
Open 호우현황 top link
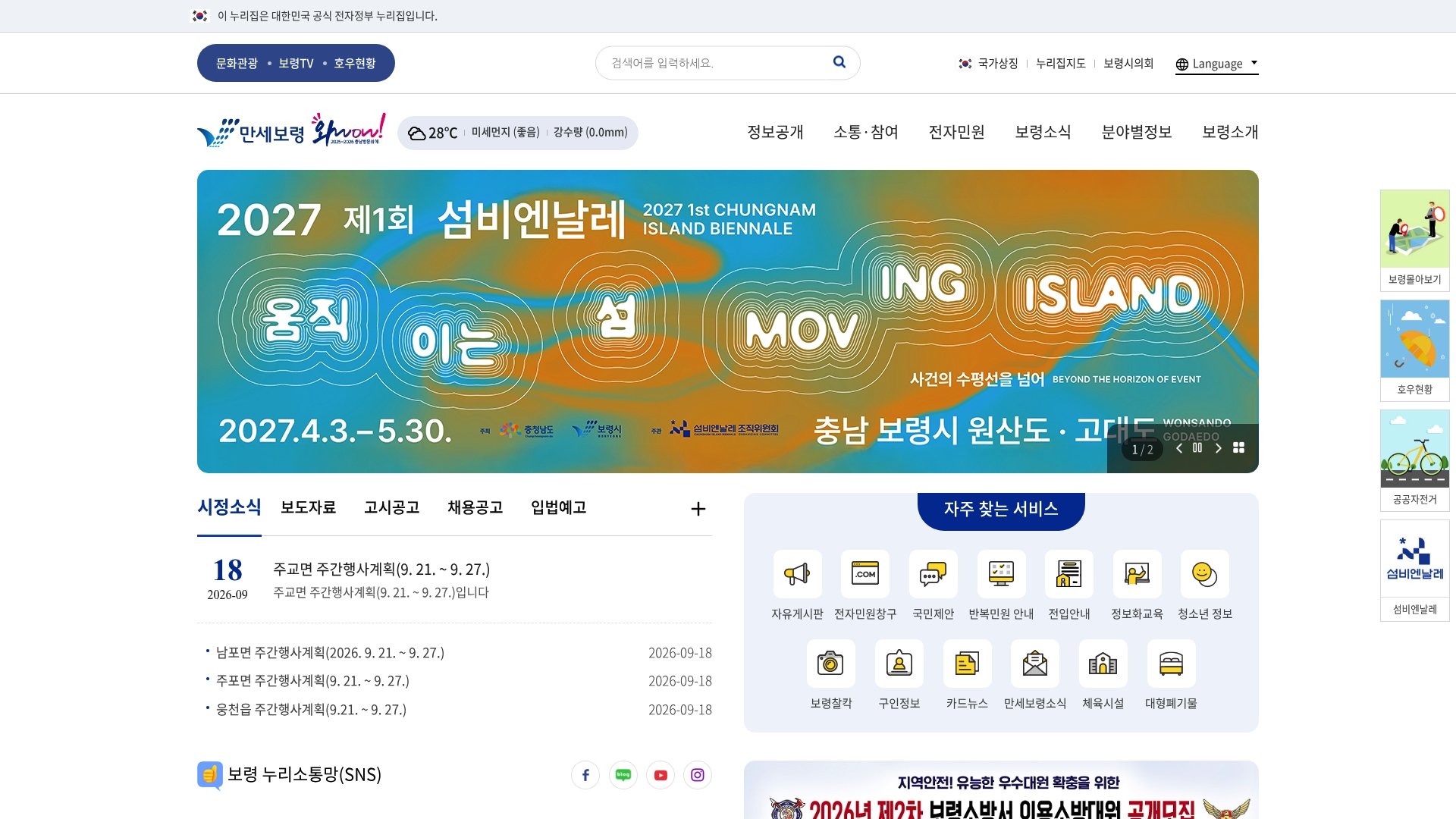tap(355, 64)
